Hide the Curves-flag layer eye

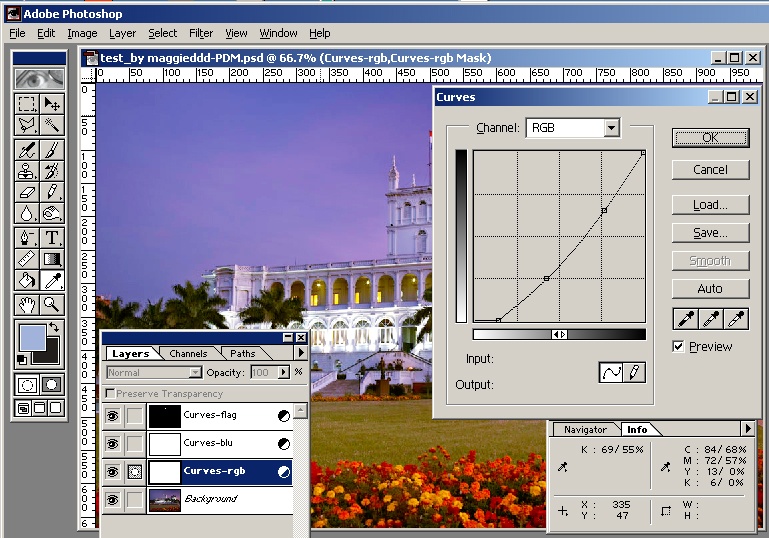click(x=113, y=416)
